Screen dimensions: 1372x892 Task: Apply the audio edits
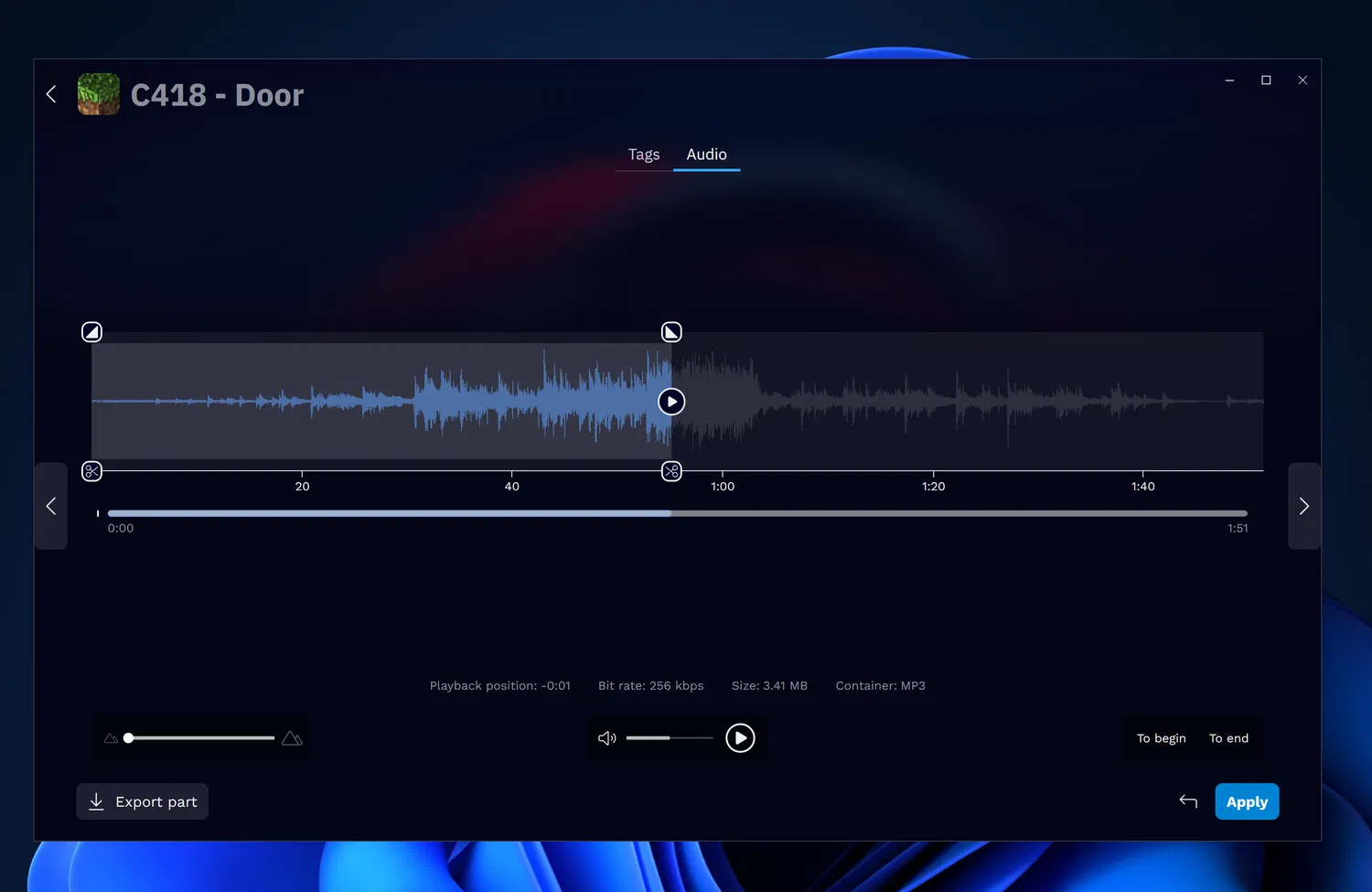click(1247, 801)
